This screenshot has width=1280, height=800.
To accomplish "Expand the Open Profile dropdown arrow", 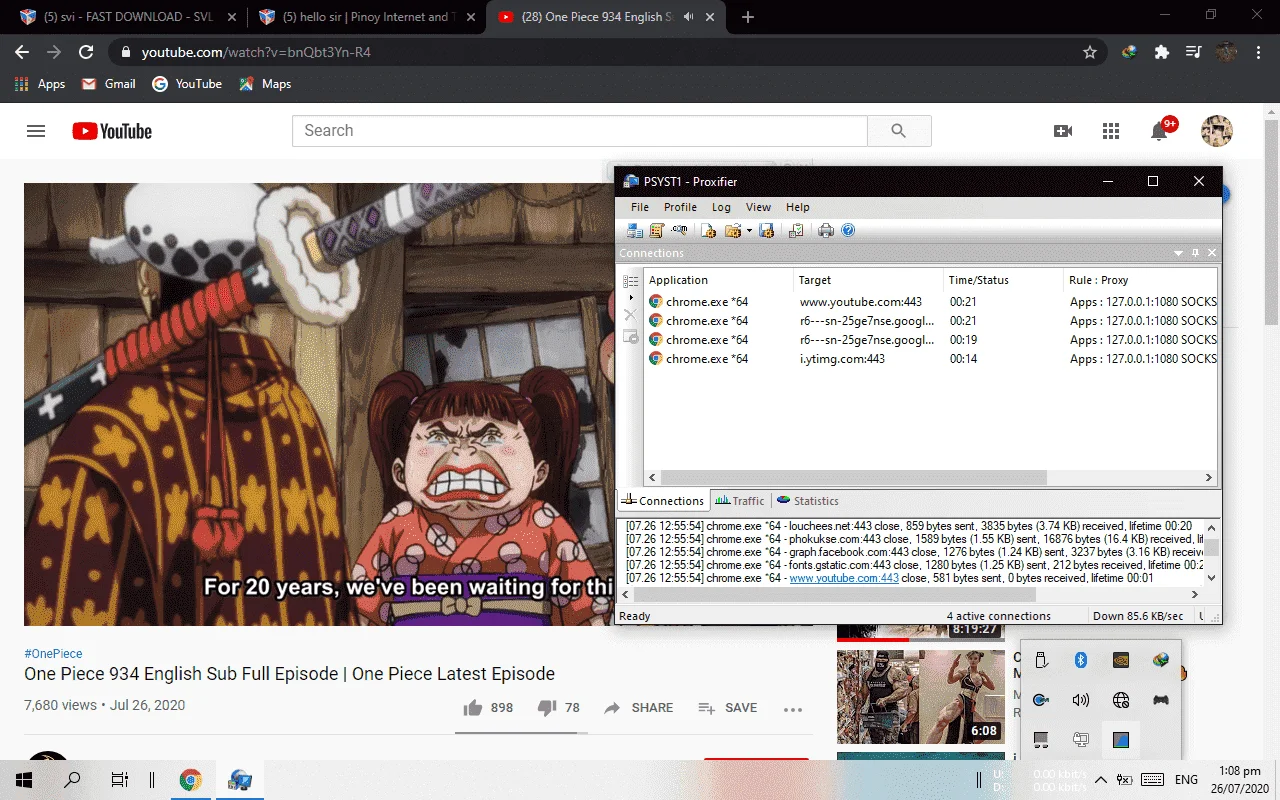I will (x=749, y=231).
